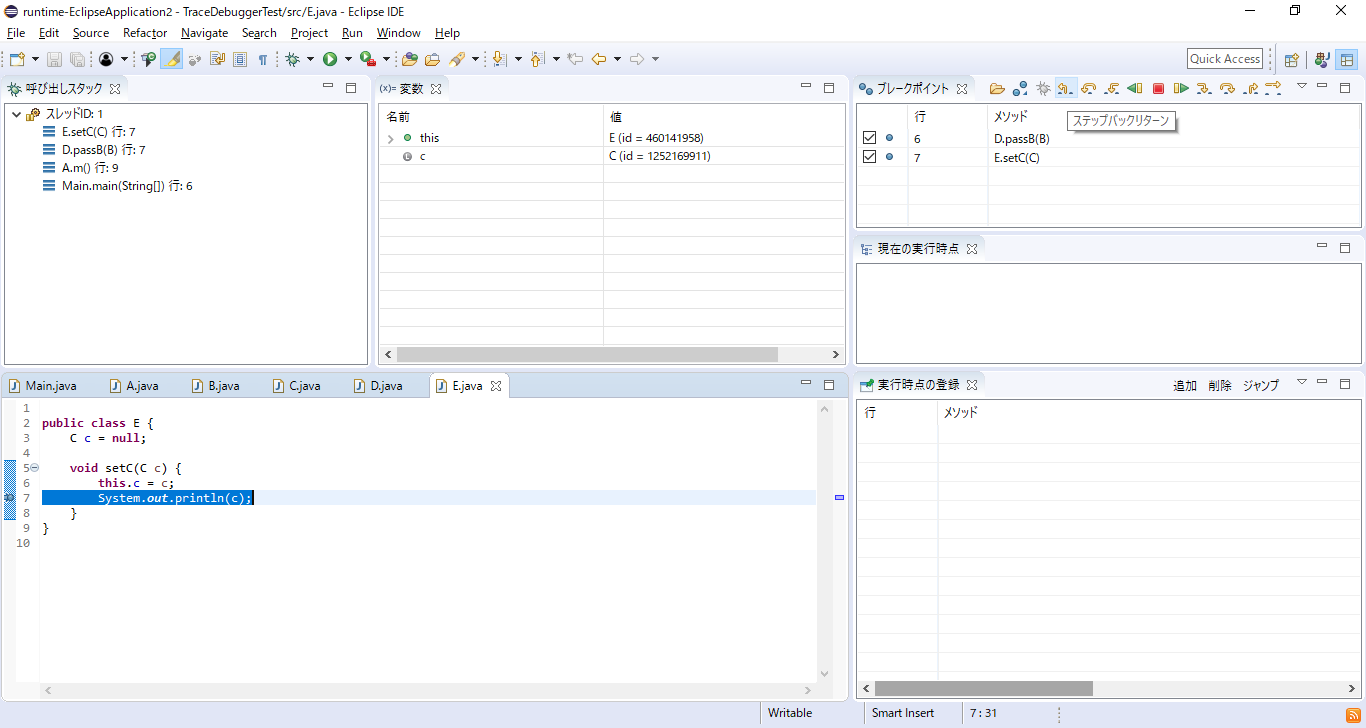This screenshot has width=1366, height=728.
Task: Switch to the D.java editor tab
Action: point(386,386)
